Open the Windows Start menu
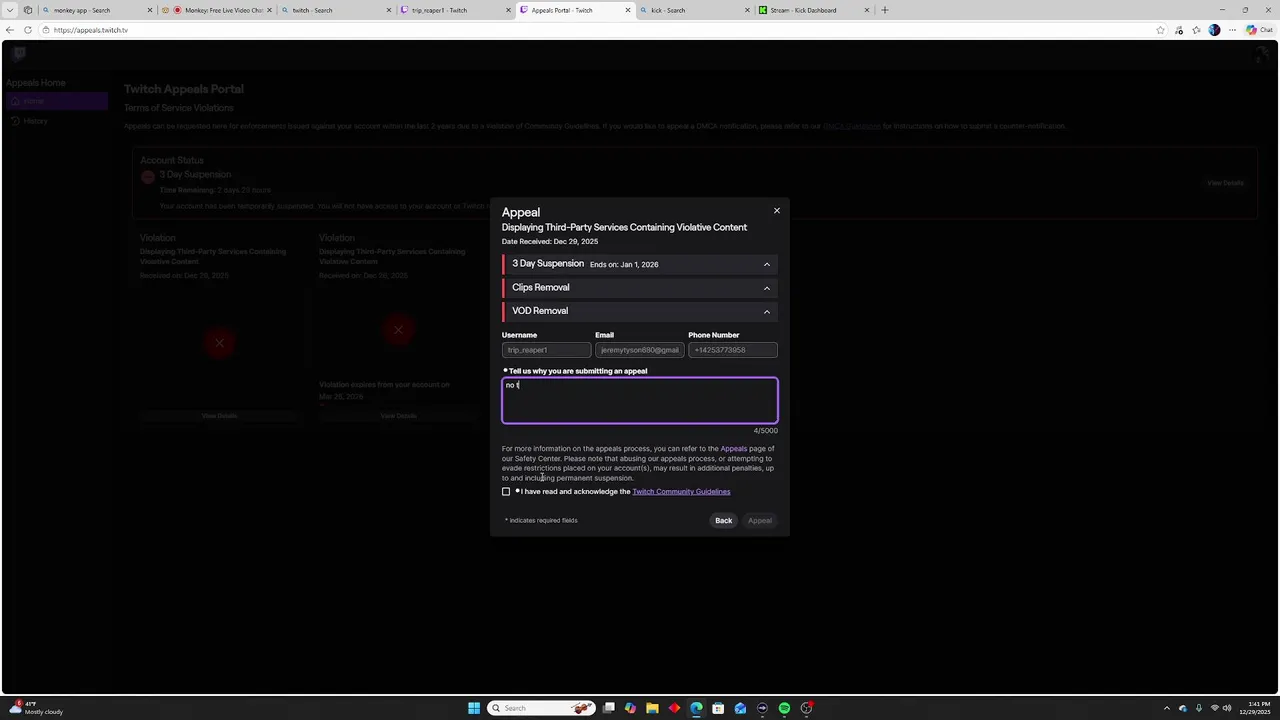Viewport: 1280px width, 720px height. [474, 708]
